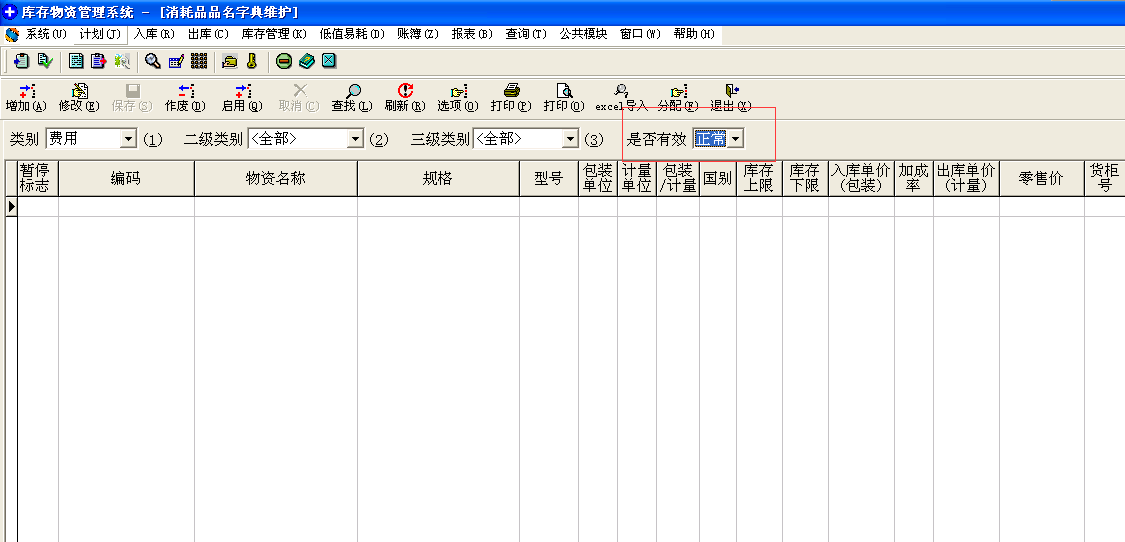Viewport: 1125px width, 542px height.
Task: Click the cyan X box icon
Action: pos(329,61)
